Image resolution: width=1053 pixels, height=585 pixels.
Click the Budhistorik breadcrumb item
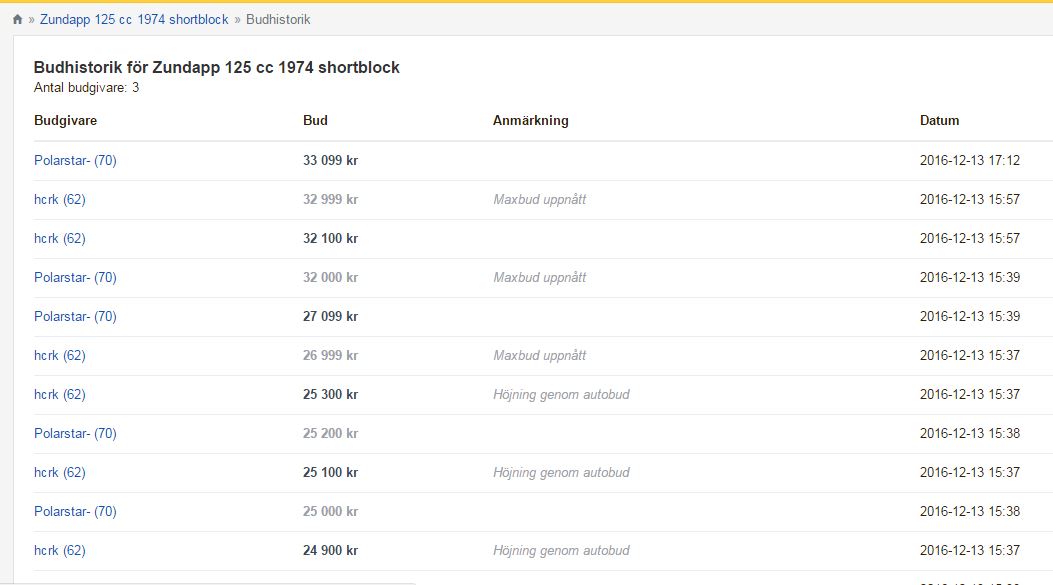pyautogui.click(x=278, y=20)
